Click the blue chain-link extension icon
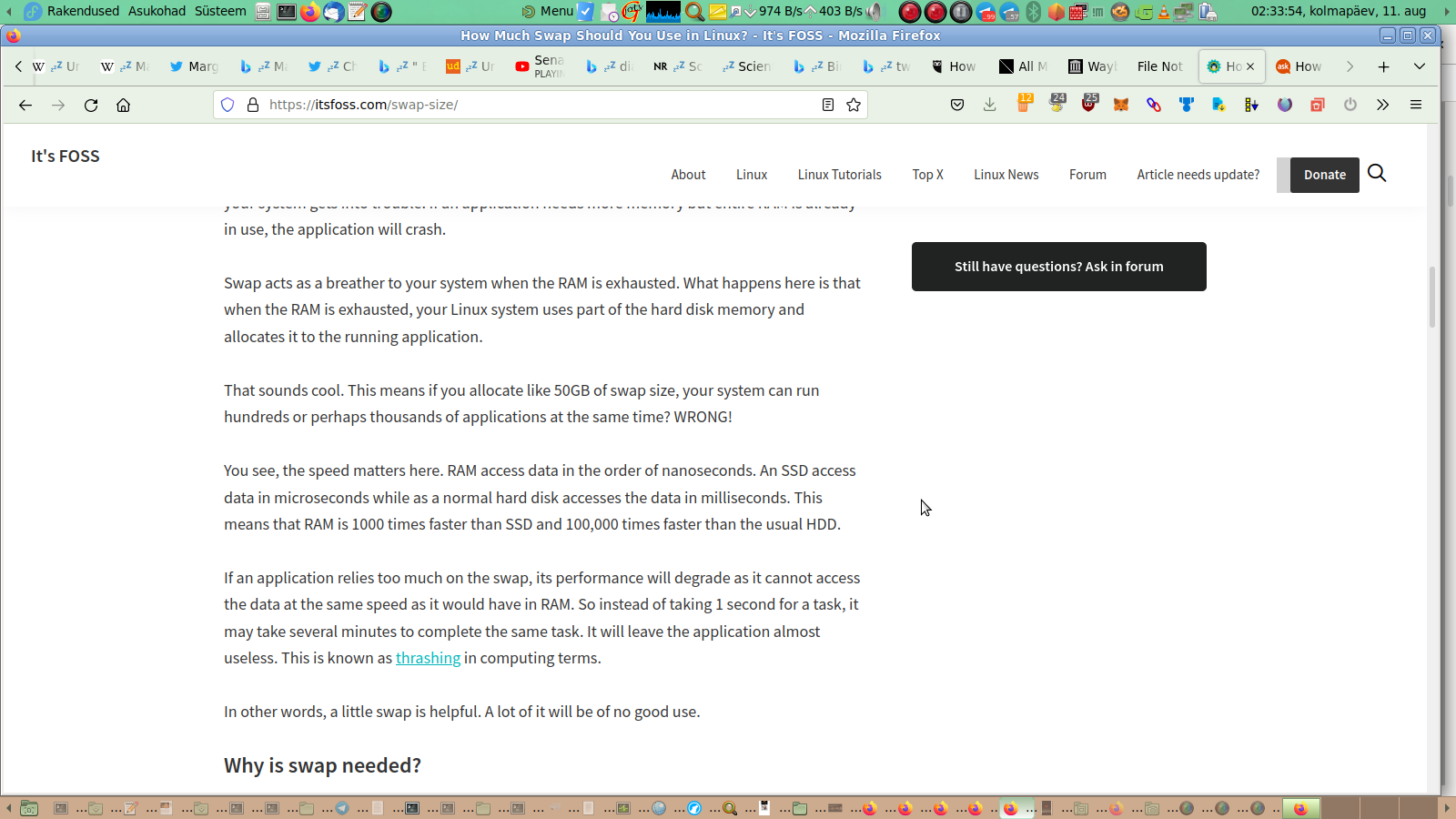The image size is (1456, 819). pyautogui.click(x=1154, y=105)
